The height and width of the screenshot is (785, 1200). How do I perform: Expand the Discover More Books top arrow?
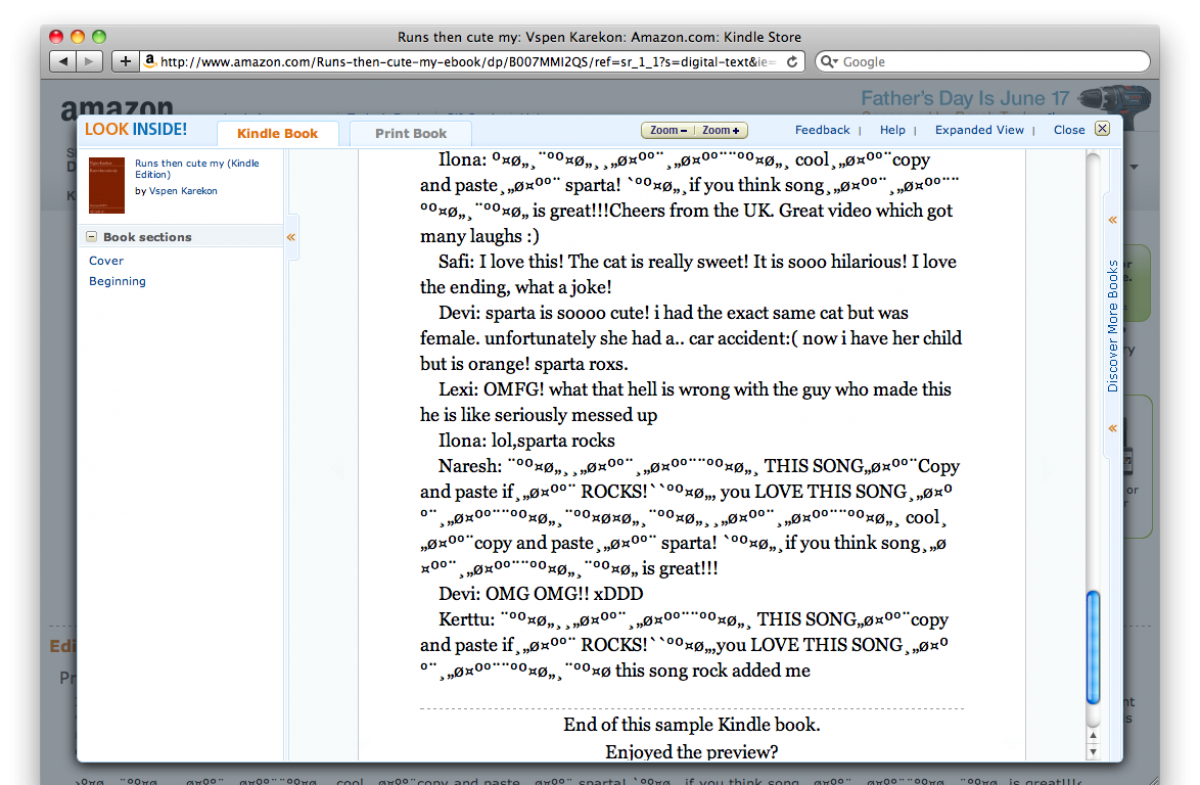pyautogui.click(x=1112, y=220)
